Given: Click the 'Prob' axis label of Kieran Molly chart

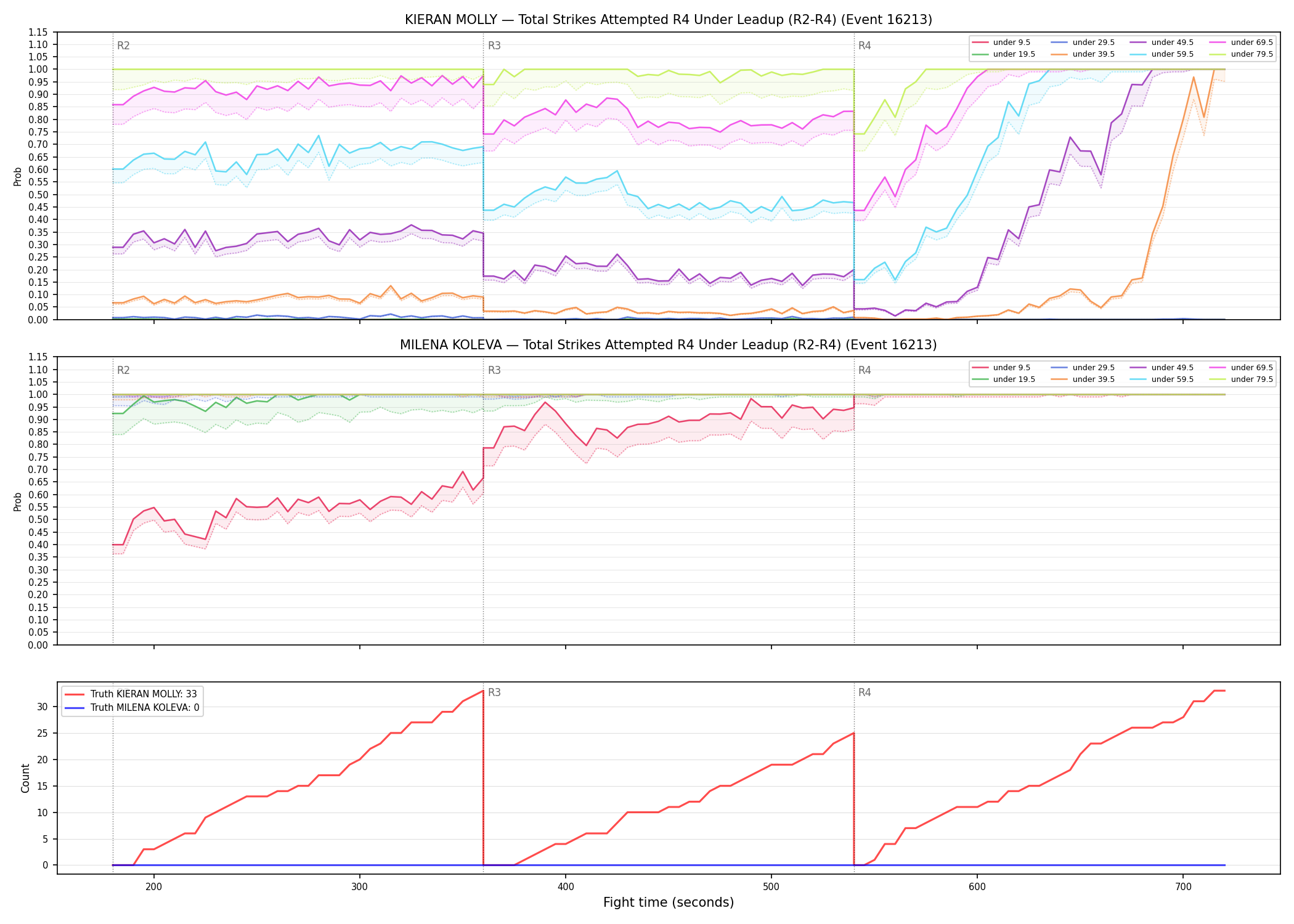Looking at the screenshot, I should pyautogui.click(x=18, y=176).
